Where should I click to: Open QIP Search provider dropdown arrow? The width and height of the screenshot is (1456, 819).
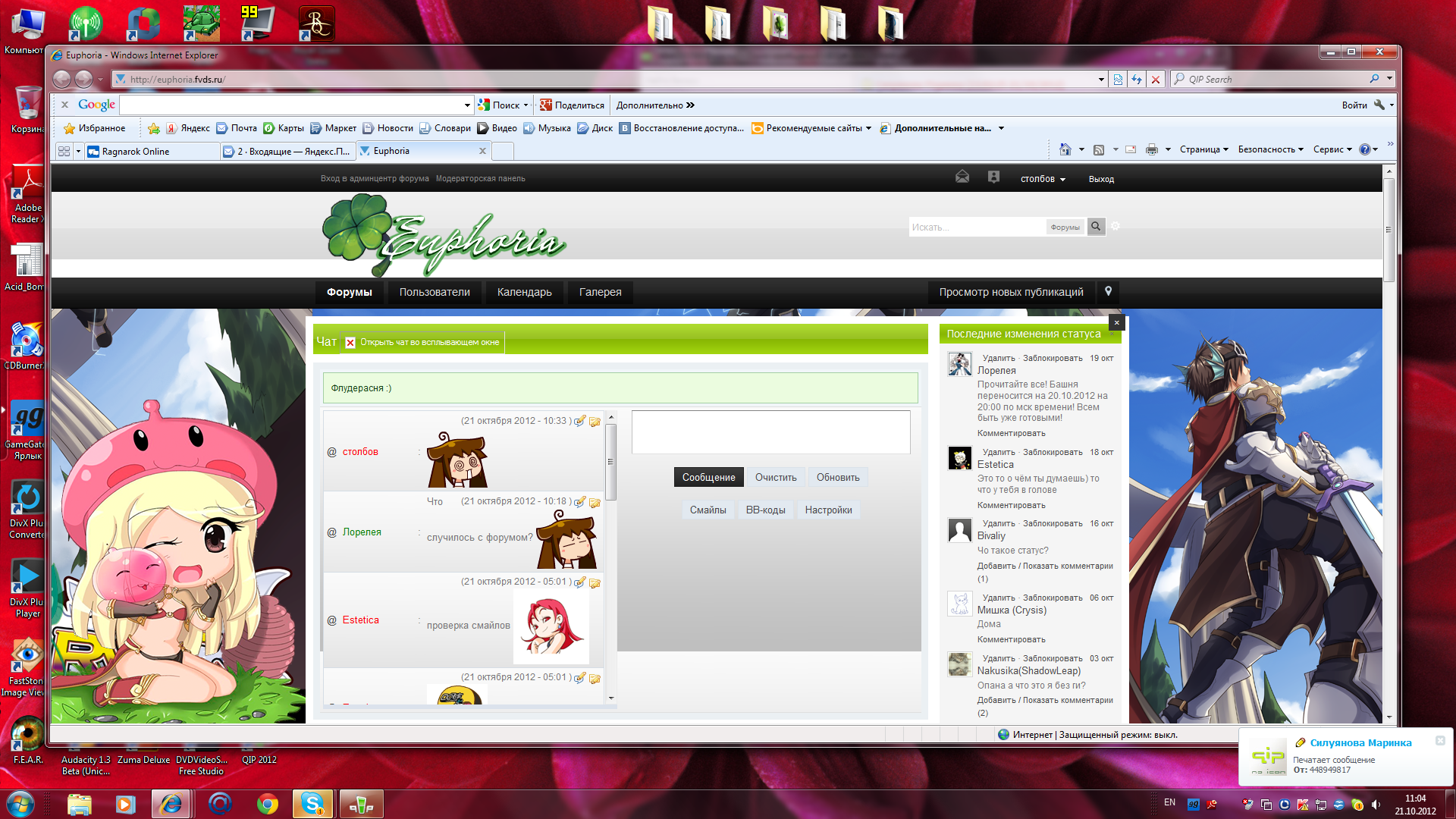(x=1389, y=78)
